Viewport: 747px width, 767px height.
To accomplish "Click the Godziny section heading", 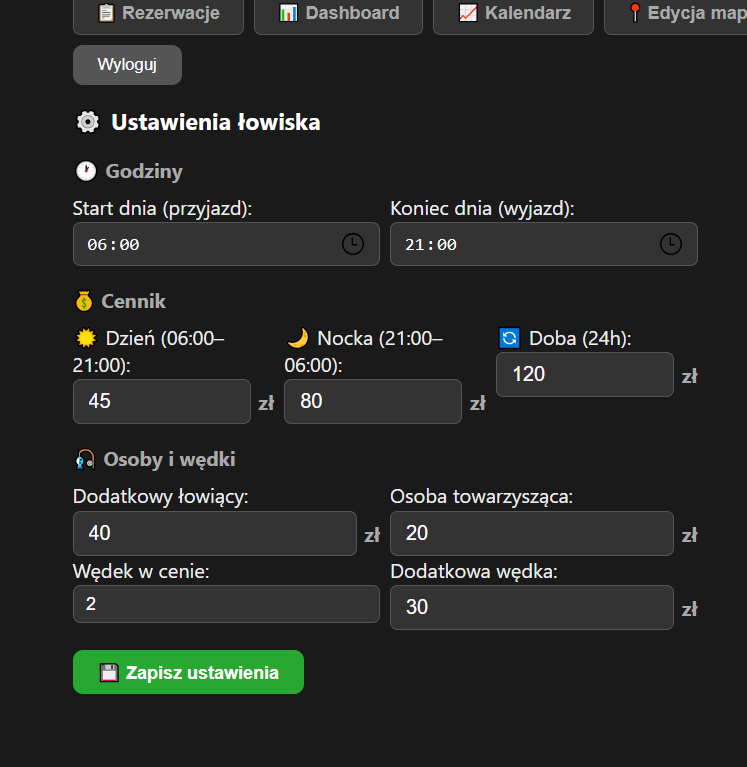I will [x=144, y=171].
